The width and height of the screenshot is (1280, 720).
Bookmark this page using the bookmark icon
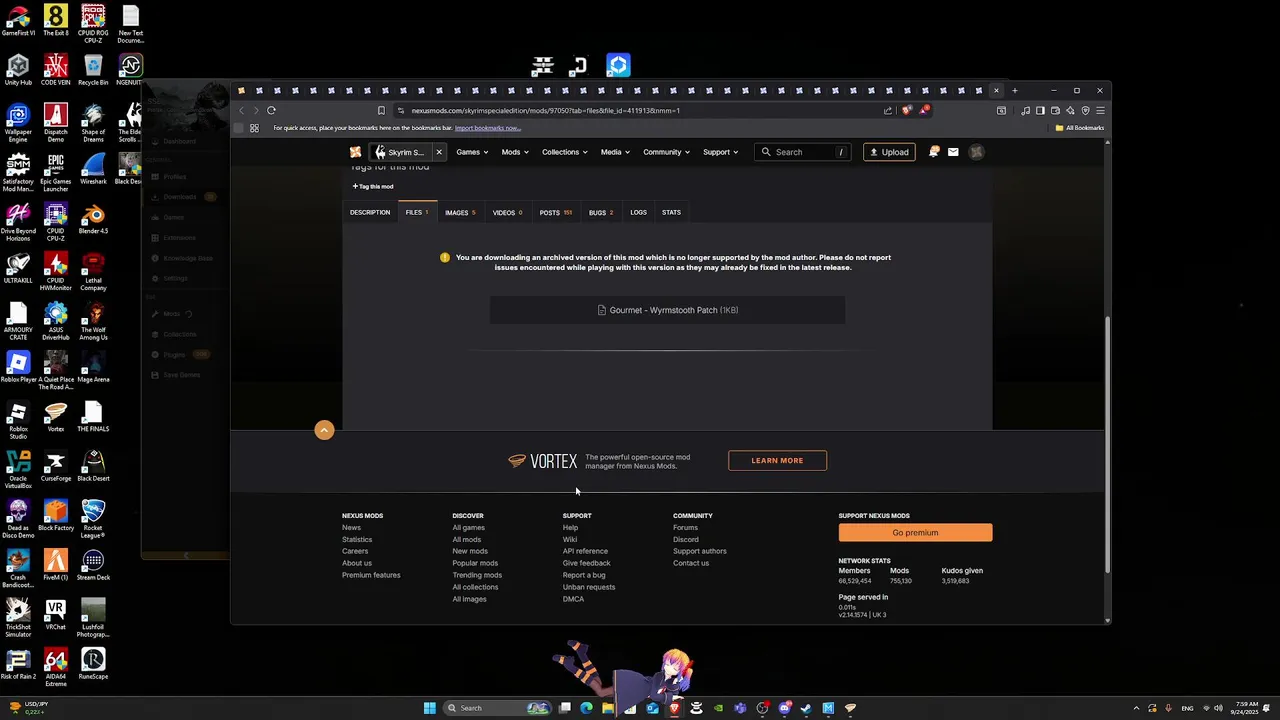tap(381, 110)
